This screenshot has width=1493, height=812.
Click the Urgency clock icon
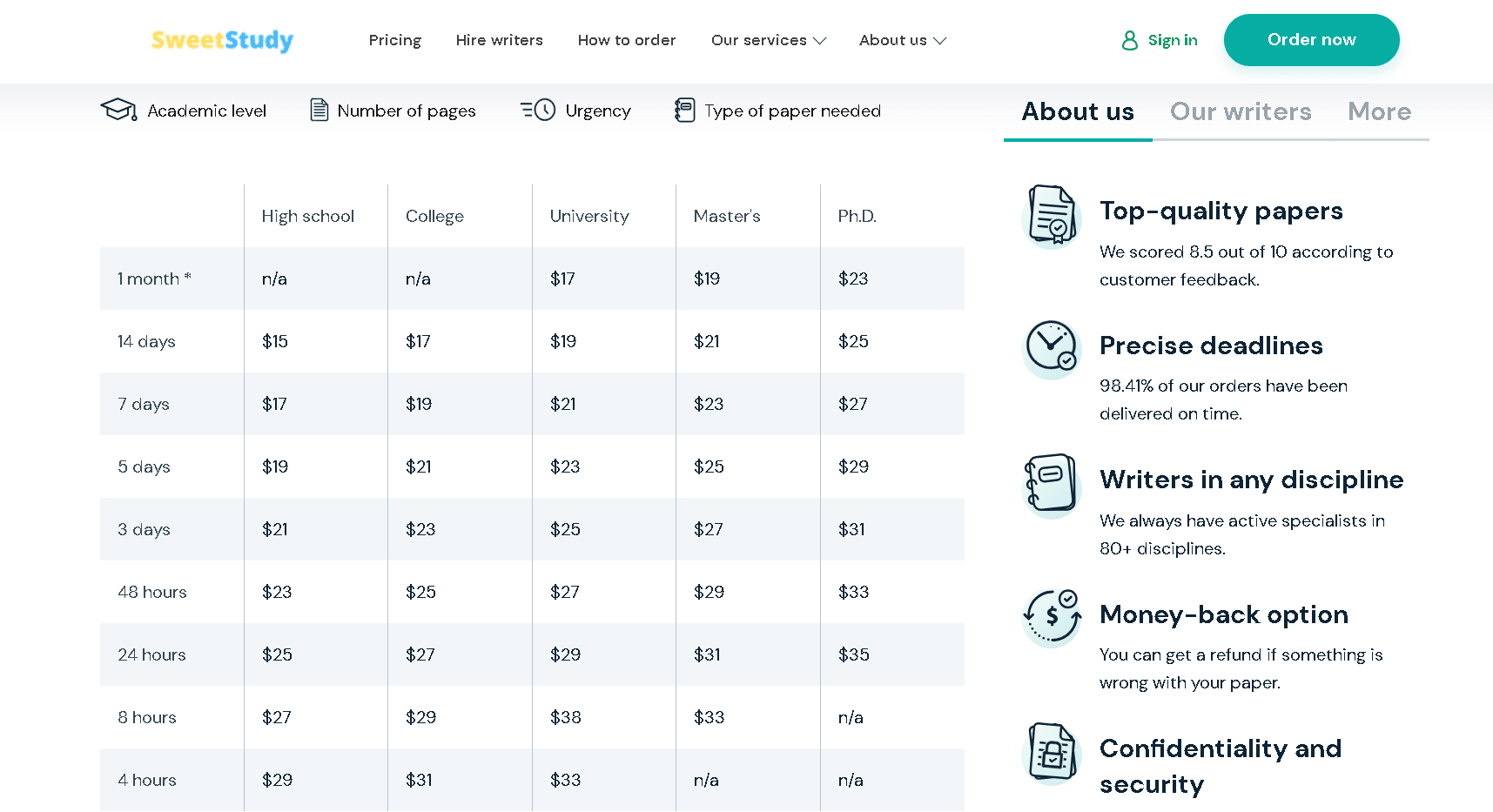coord(538,110)
